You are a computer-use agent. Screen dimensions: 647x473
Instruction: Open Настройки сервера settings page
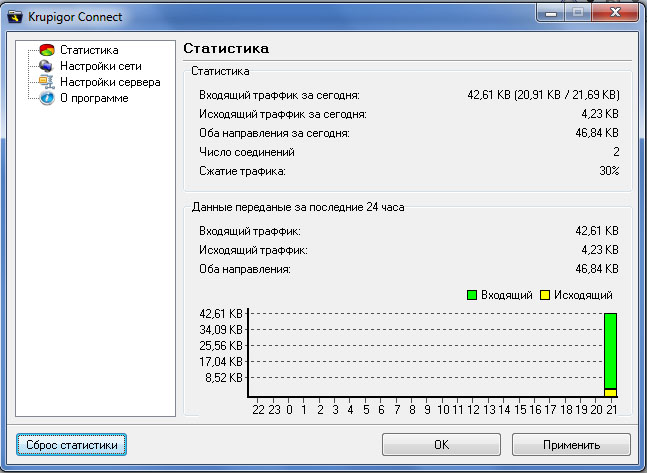click(x=109, y=81)
